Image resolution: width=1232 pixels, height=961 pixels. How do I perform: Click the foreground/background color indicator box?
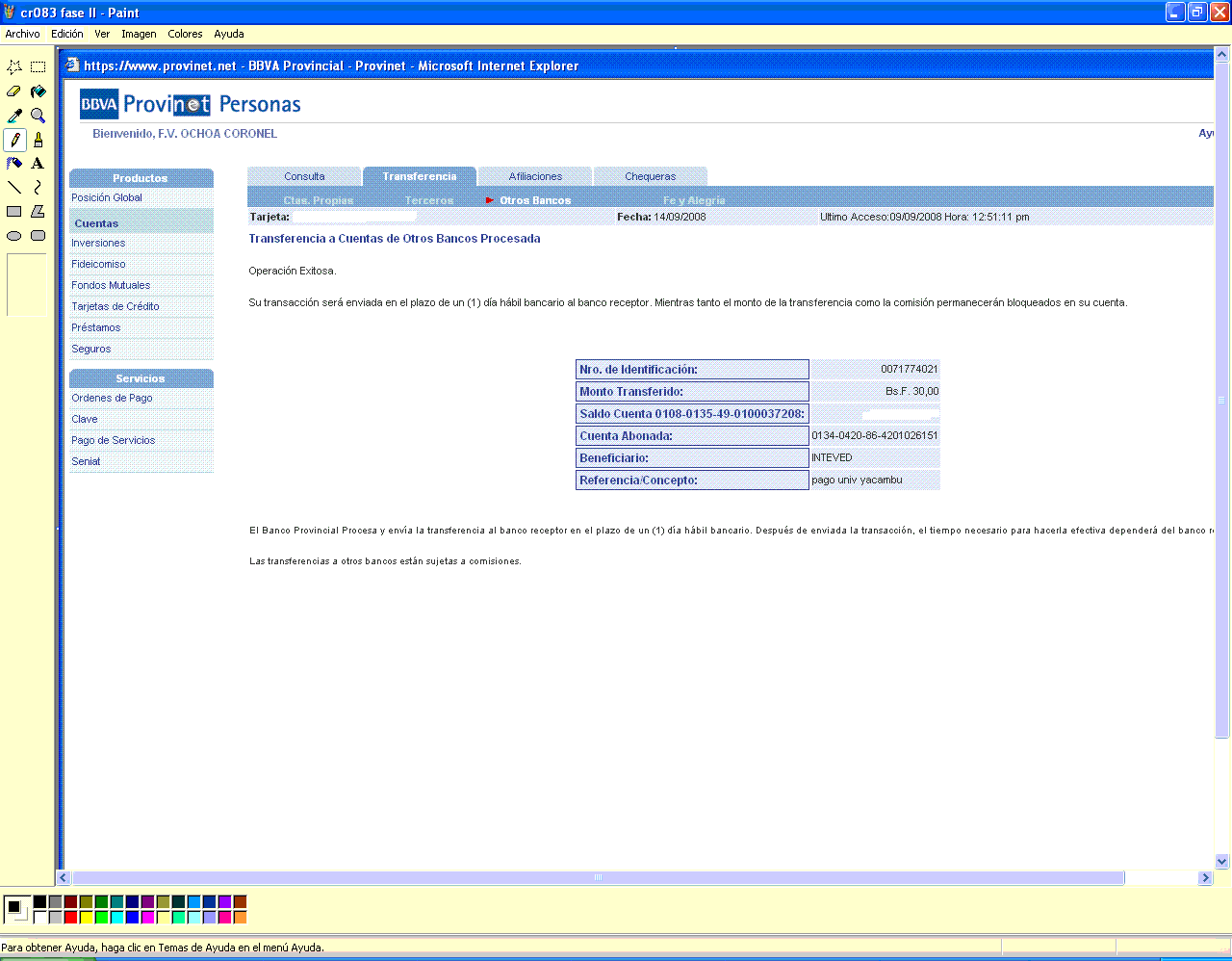[x=16, y=909]
